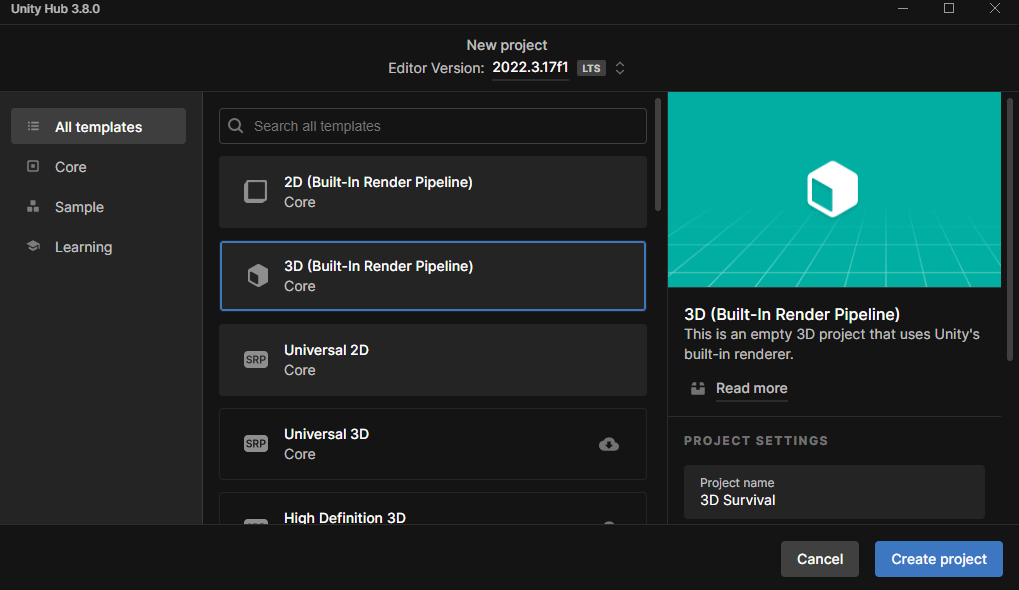Click the Learning graduation cap icon
The height and width of the screenshot is (590, 1019).
click(33, 246)
